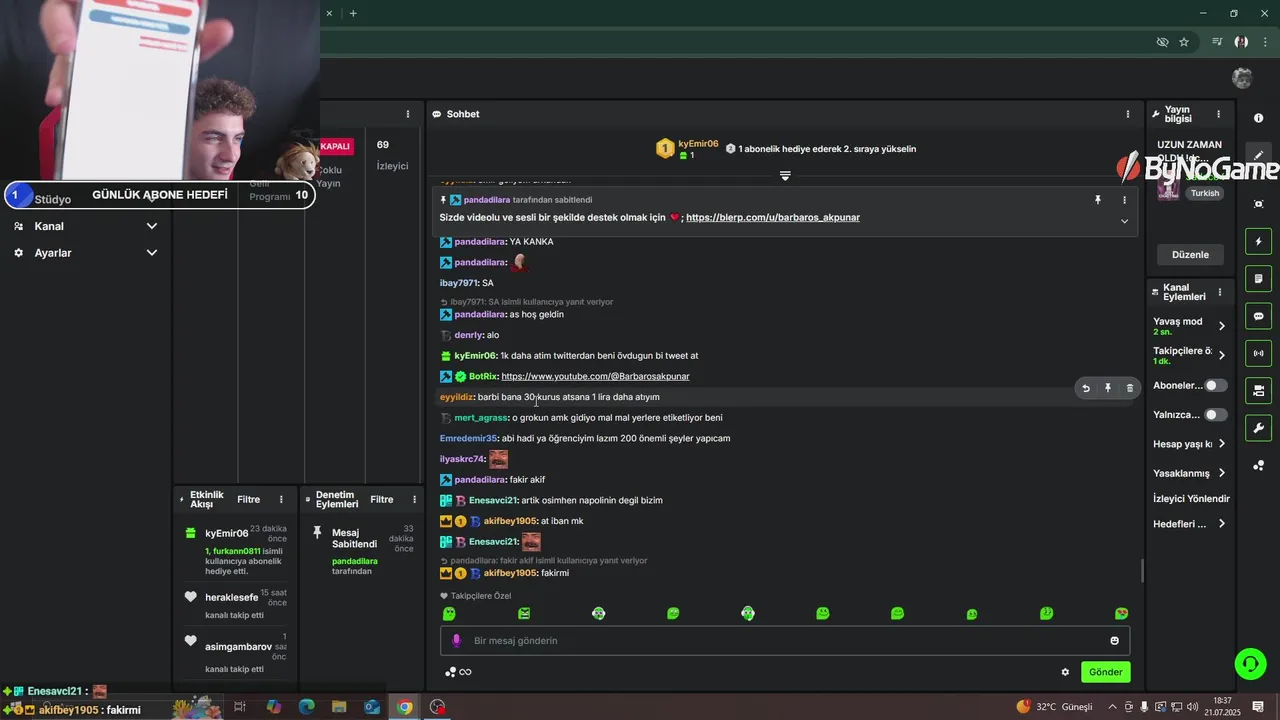Click the green support headset bubble
Image resolution: width=1280 pixels, height=720 pixels.
[1249, 663]
